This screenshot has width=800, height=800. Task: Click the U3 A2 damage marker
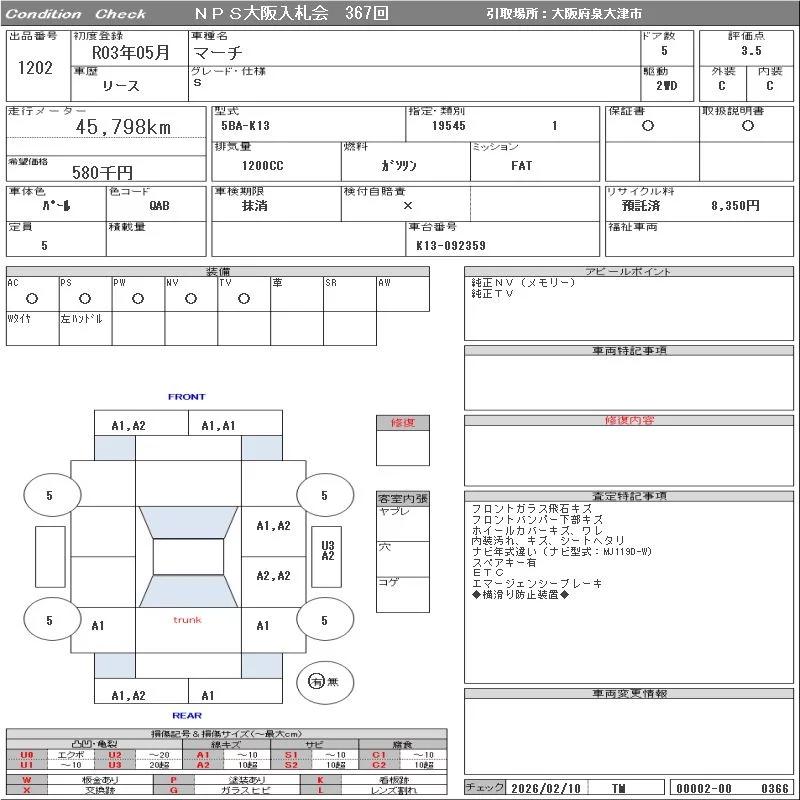tap(327, 551)
